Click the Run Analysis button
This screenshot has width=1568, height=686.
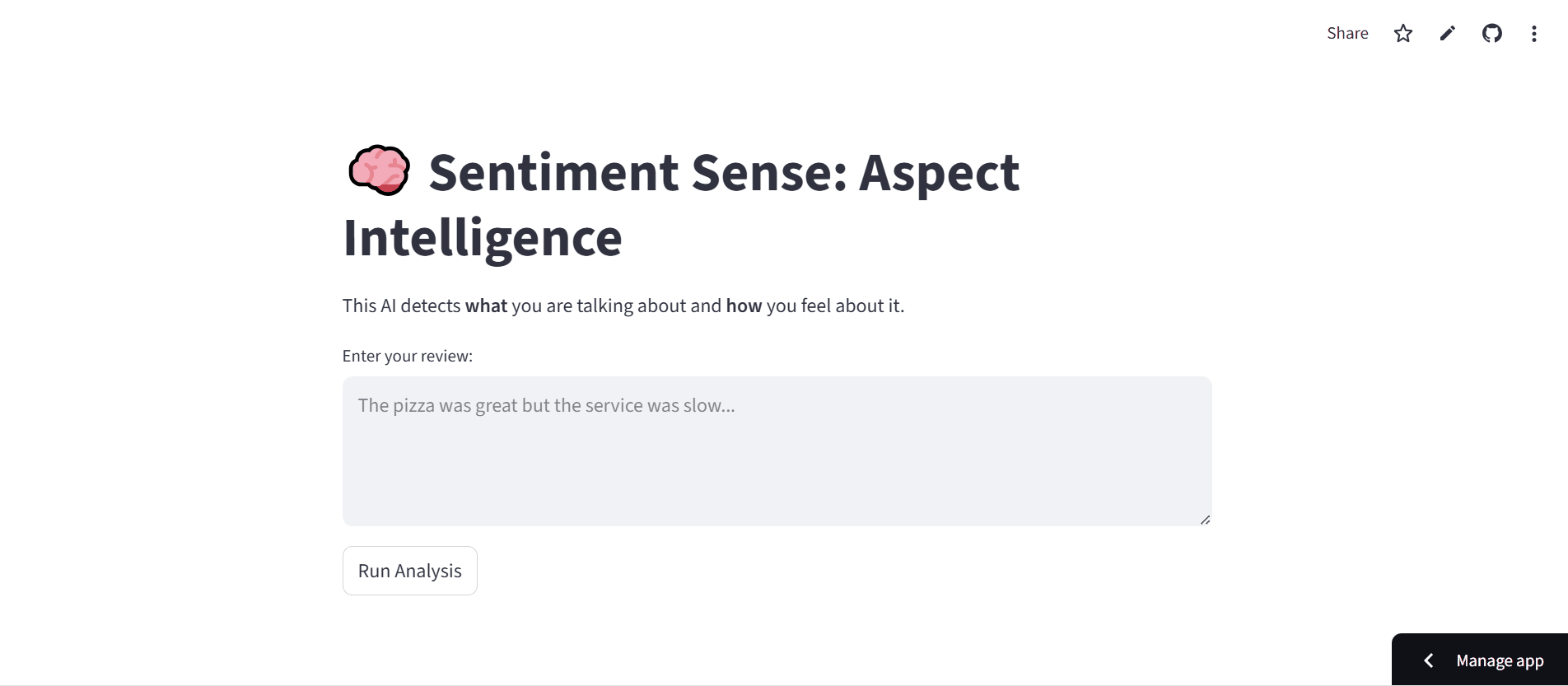pyautogui.click(x=410, y=571)
